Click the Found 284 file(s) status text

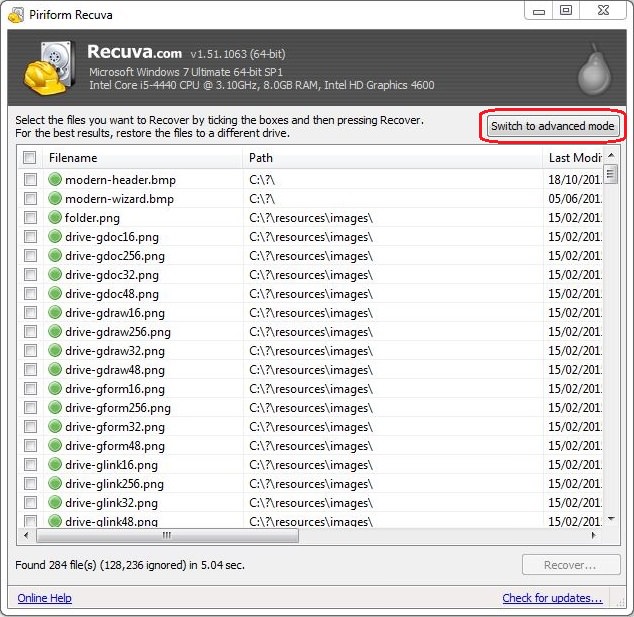click(130, 564)
